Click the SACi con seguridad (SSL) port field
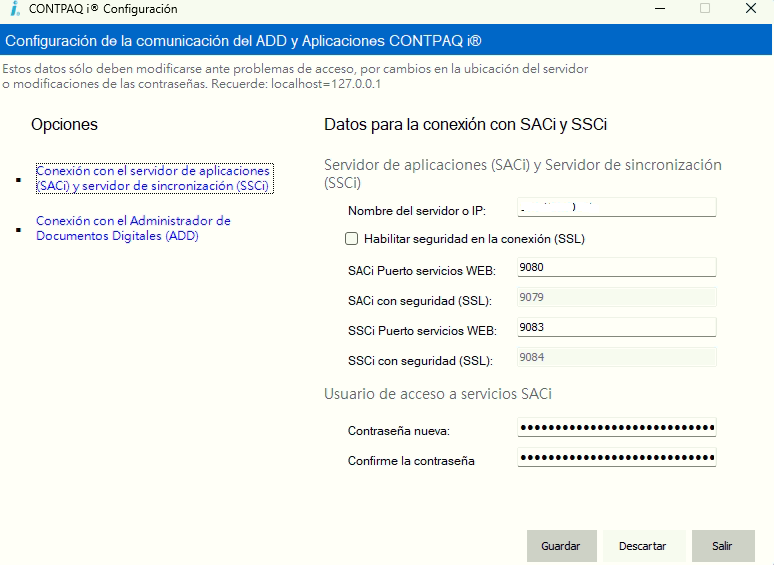 point(616,297)
